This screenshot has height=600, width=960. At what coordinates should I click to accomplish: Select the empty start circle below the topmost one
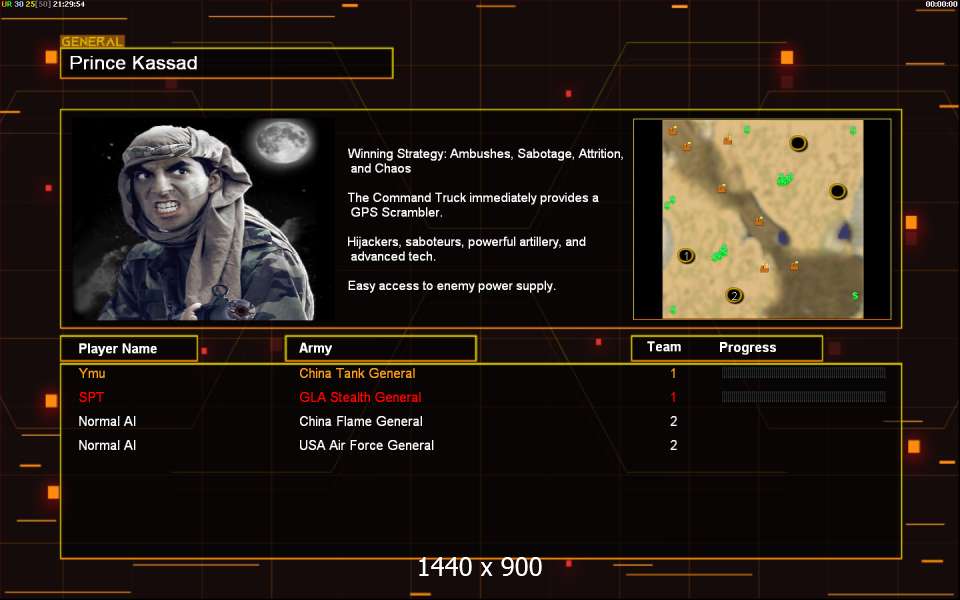point(837,192)
